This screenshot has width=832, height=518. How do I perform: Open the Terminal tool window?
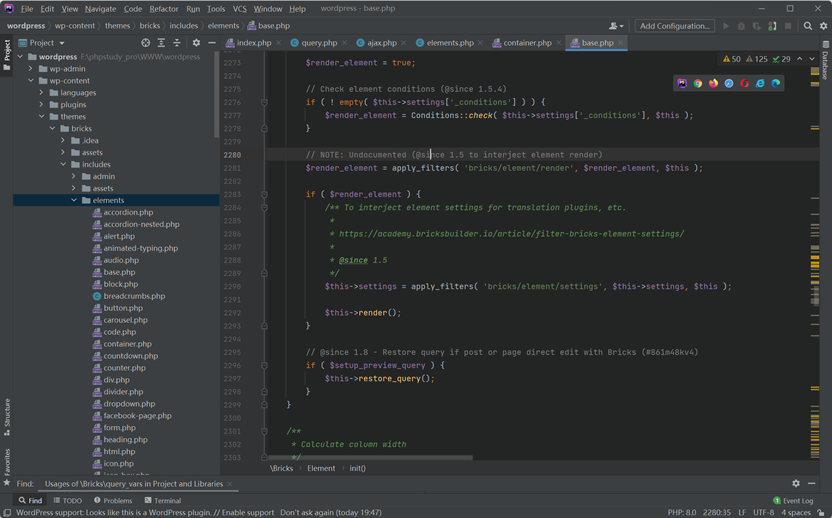point(162,500)
